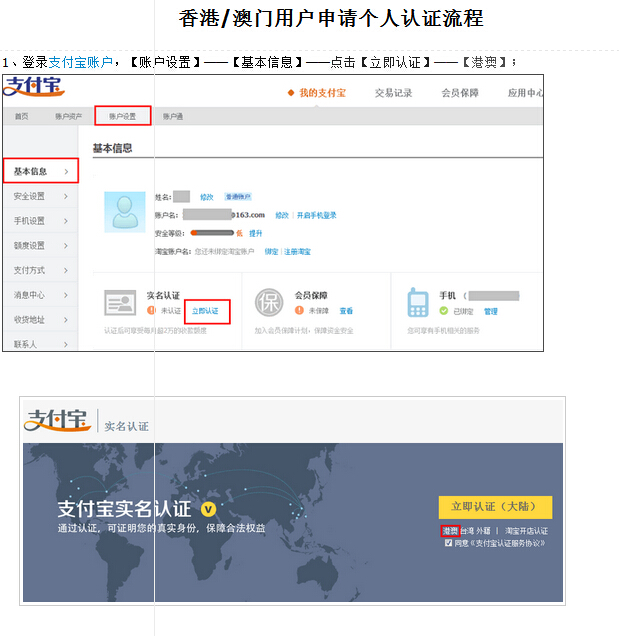
Task: Click the 支付宝账户 hyperlink in the instructions
Action: [x=80, y=62]
